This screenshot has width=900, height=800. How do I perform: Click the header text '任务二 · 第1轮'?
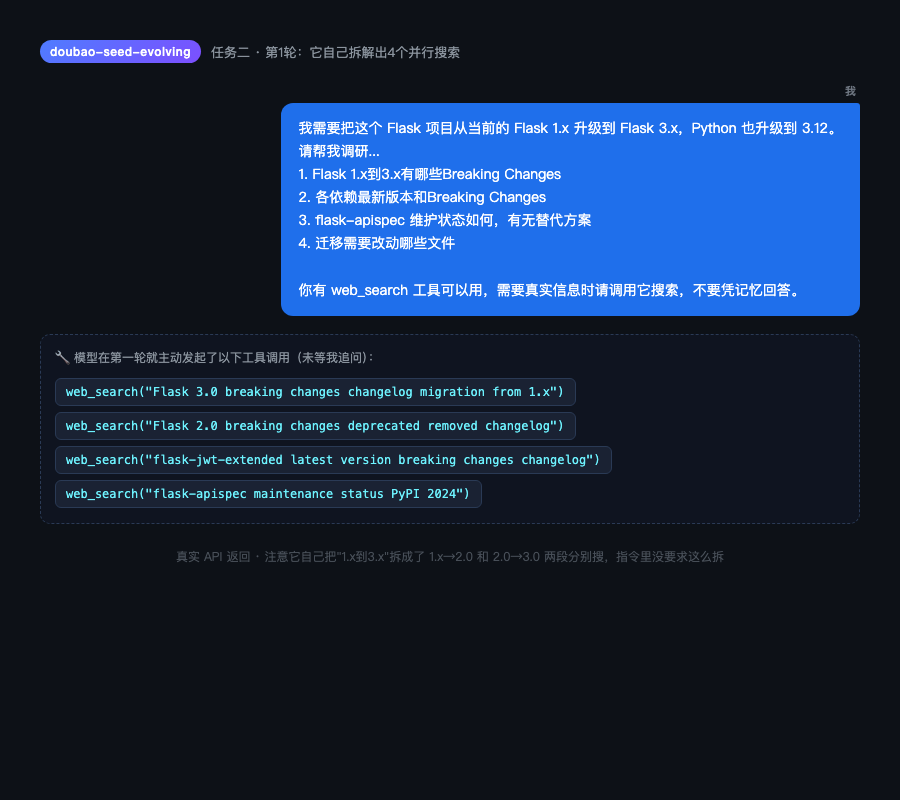point(254,52)
